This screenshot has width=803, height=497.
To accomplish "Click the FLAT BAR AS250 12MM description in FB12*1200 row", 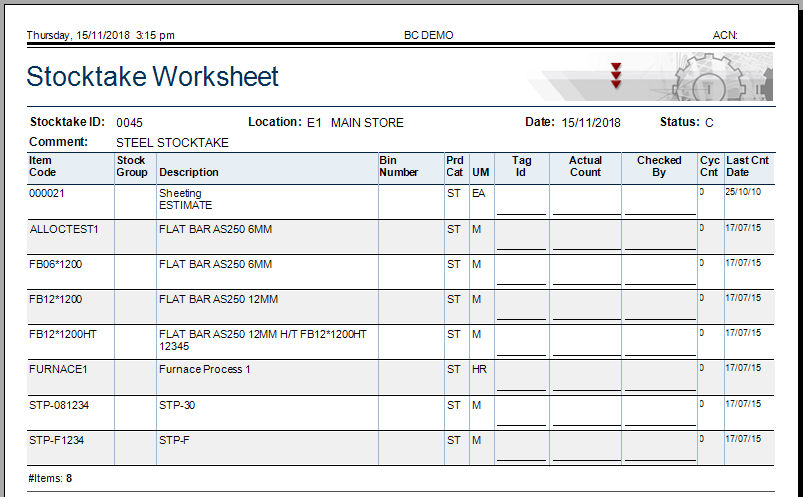I will click(218, 299).
